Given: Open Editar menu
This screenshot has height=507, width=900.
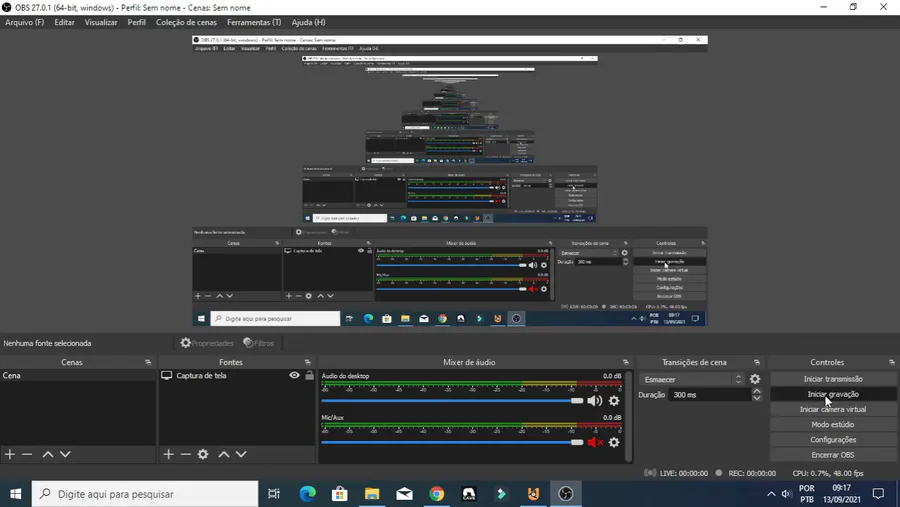Looking at the screenshot, I should coord(64,22).
